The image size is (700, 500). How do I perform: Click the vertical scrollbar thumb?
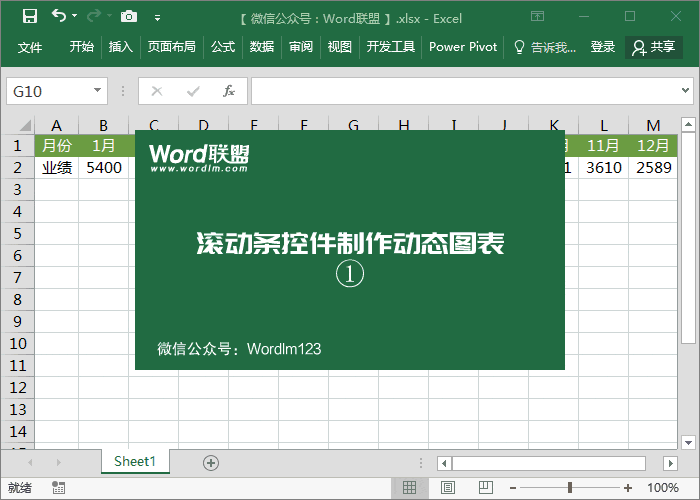click(x=688, y=238)
